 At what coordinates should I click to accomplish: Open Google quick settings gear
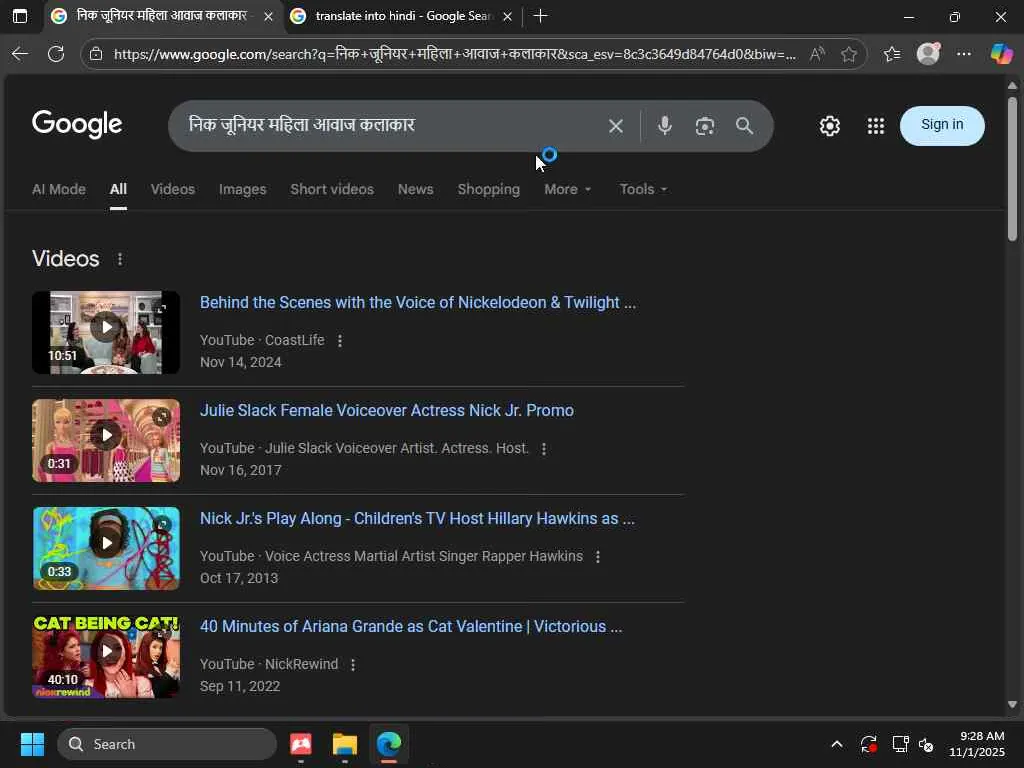pyautogui.click(x=829, y=126)
